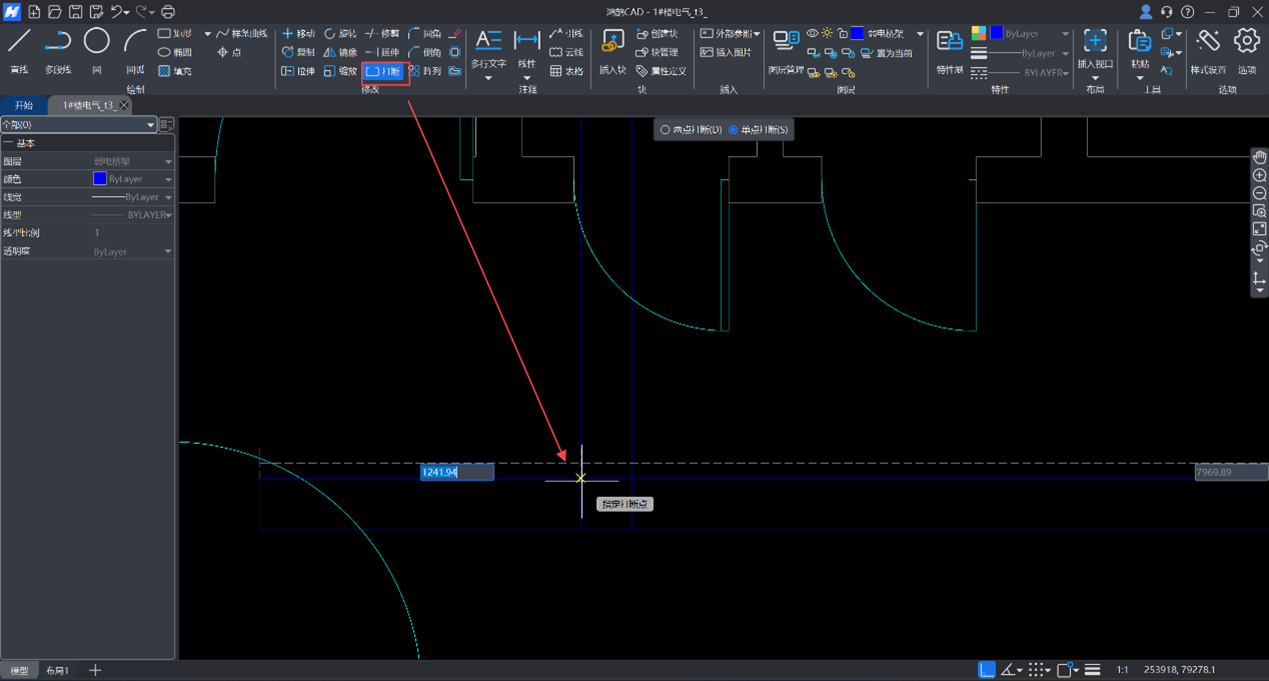The image size is (1269, 681).
Task: Click the 插入图片 insert image button
Action: [726, 52]
